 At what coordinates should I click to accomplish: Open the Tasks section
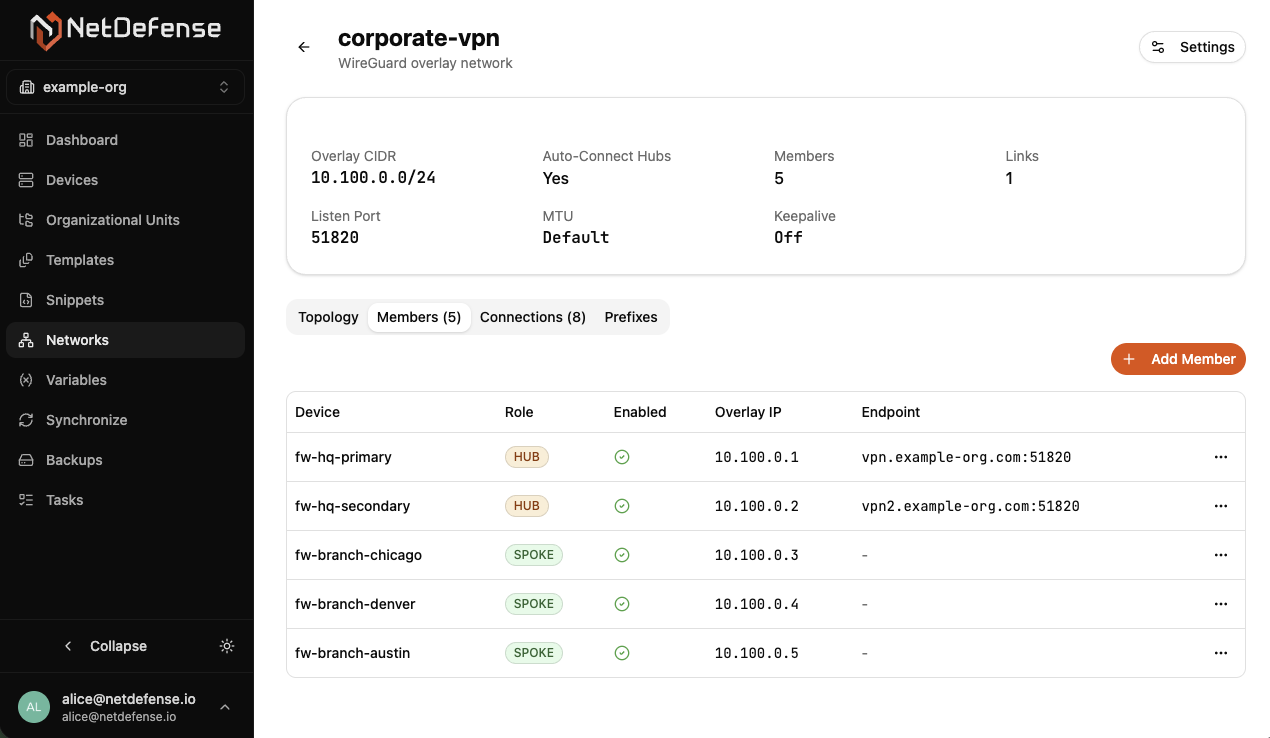[x=63, y=500]
